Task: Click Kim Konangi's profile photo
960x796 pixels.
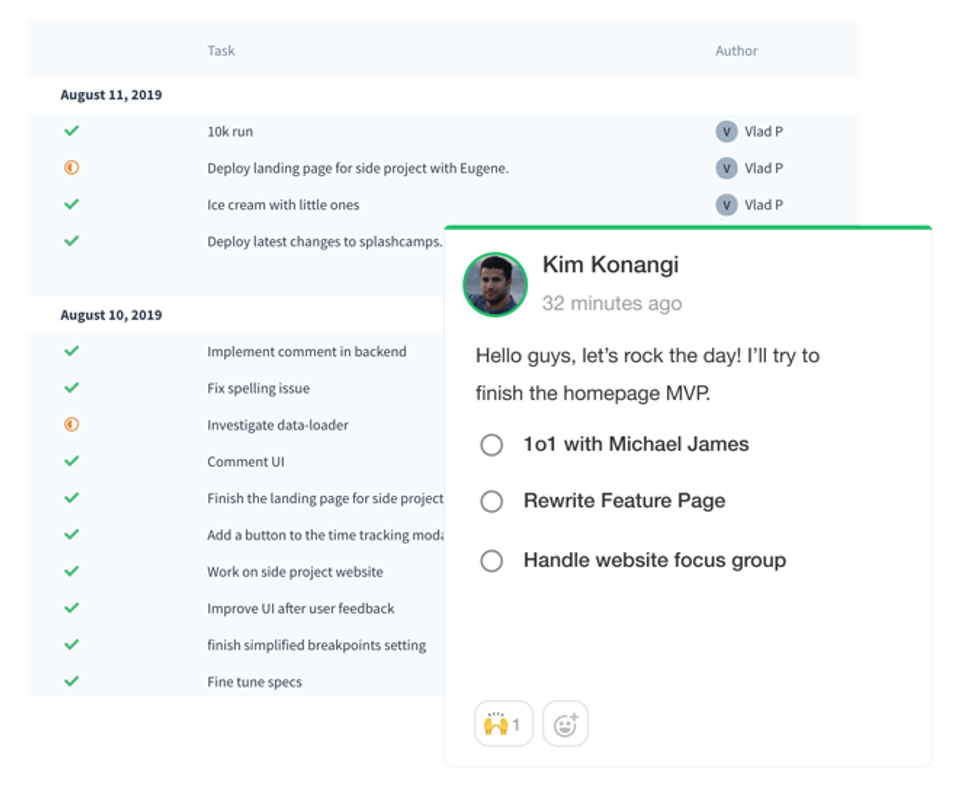Action: (x=495, y=284)
